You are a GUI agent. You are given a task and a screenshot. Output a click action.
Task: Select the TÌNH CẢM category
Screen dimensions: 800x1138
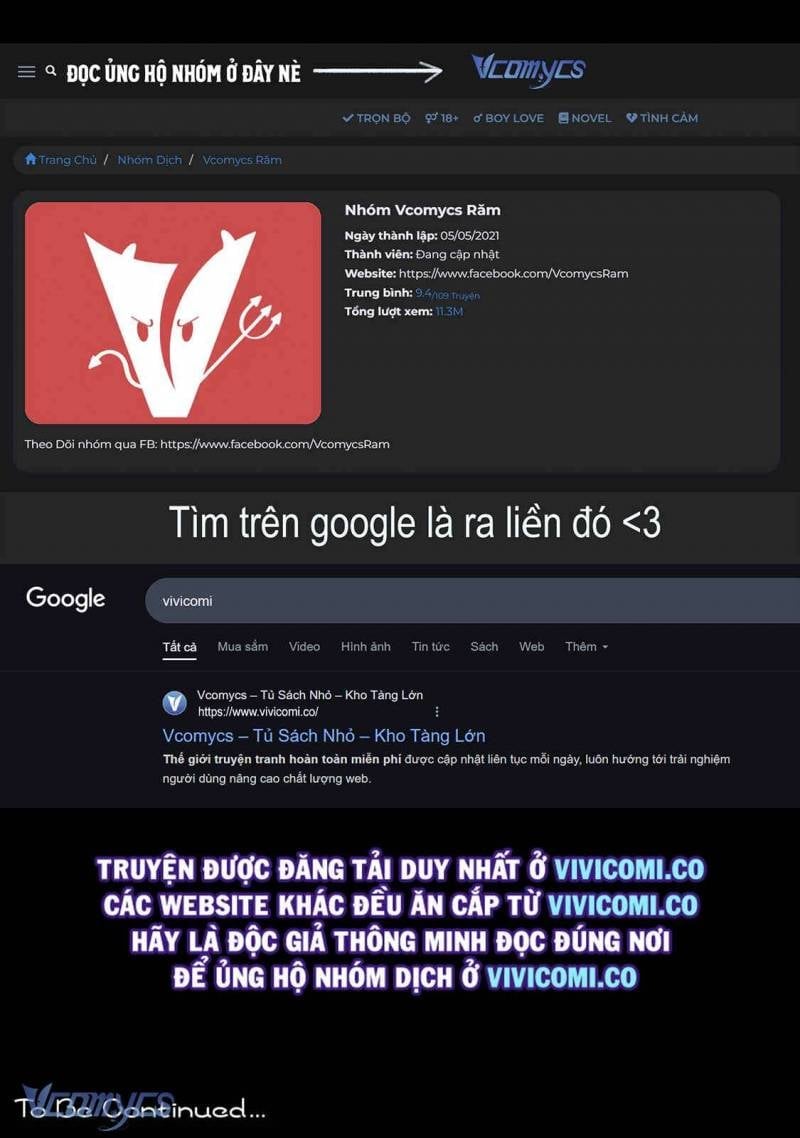pyautogui.click(x=662, y=118)
